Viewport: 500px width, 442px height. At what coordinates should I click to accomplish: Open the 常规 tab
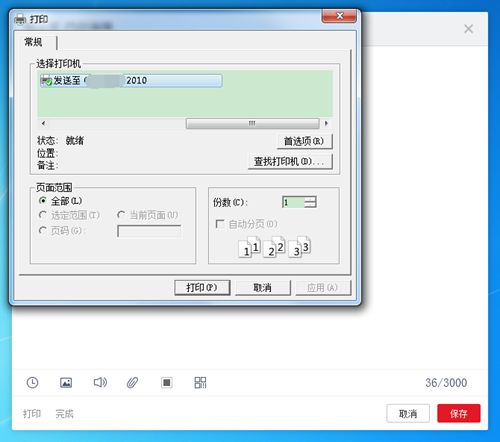[x=33, y=42]
